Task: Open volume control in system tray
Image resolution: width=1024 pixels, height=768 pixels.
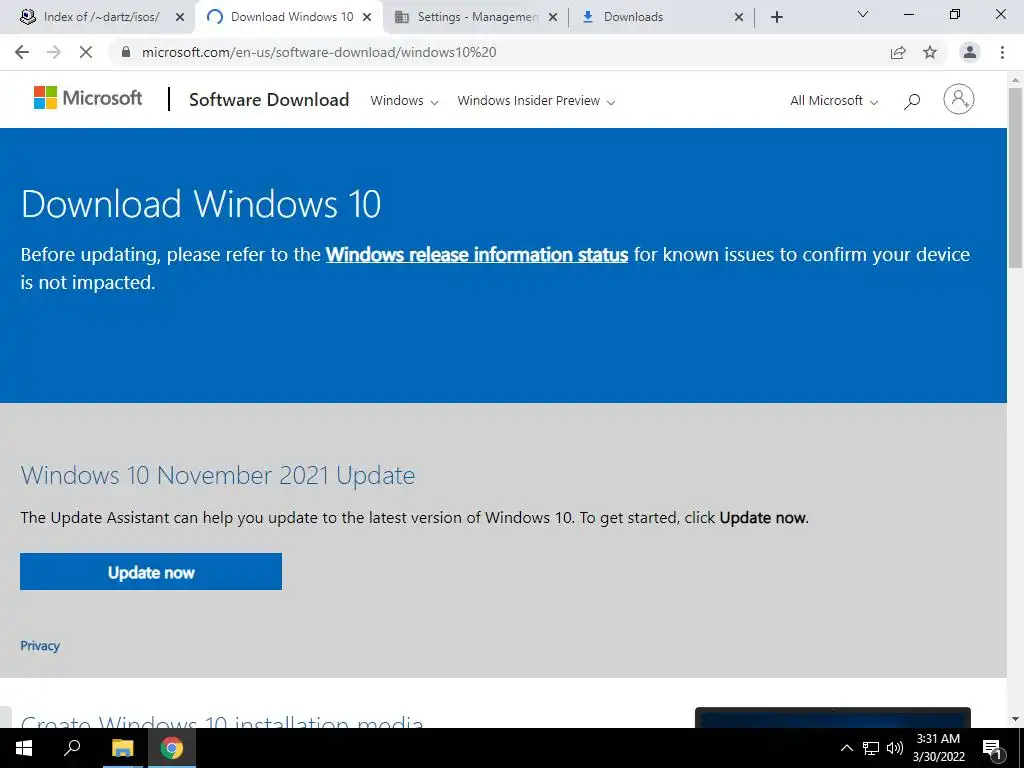Action: 895,748
